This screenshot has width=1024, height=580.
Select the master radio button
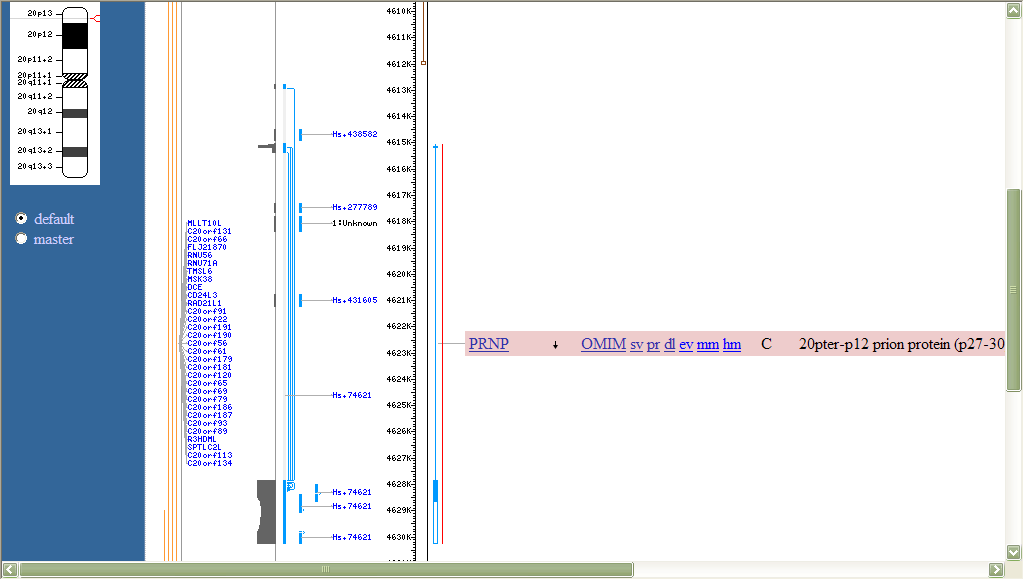coord(21,239)
